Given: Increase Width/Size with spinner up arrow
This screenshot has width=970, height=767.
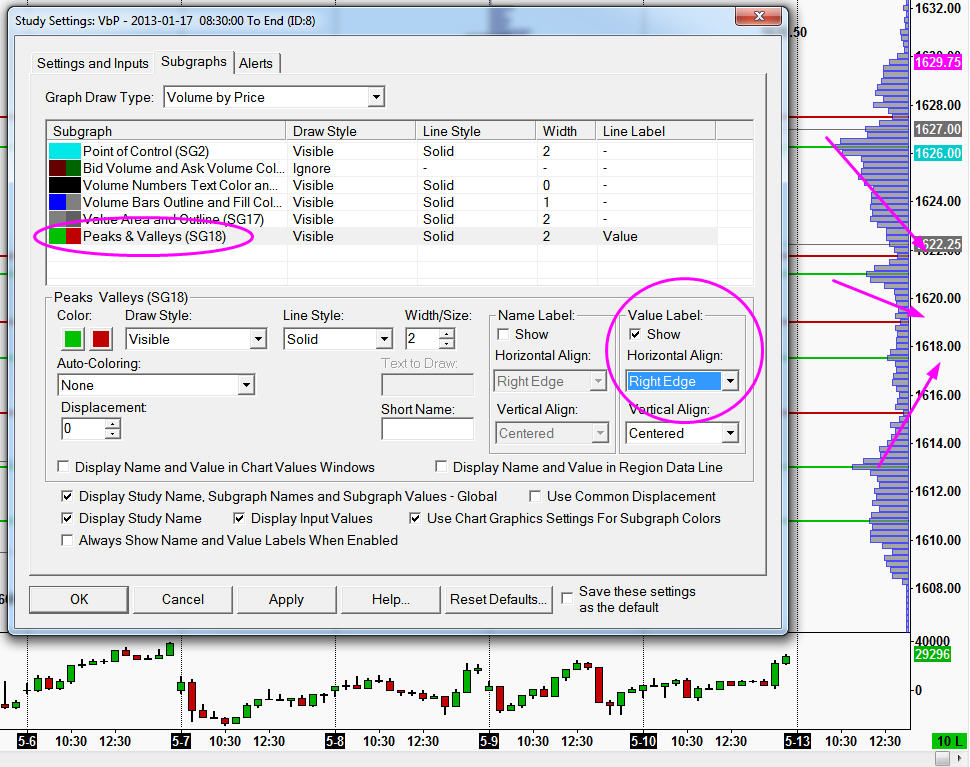Looking at the screenshot, I should pos(447,334).
